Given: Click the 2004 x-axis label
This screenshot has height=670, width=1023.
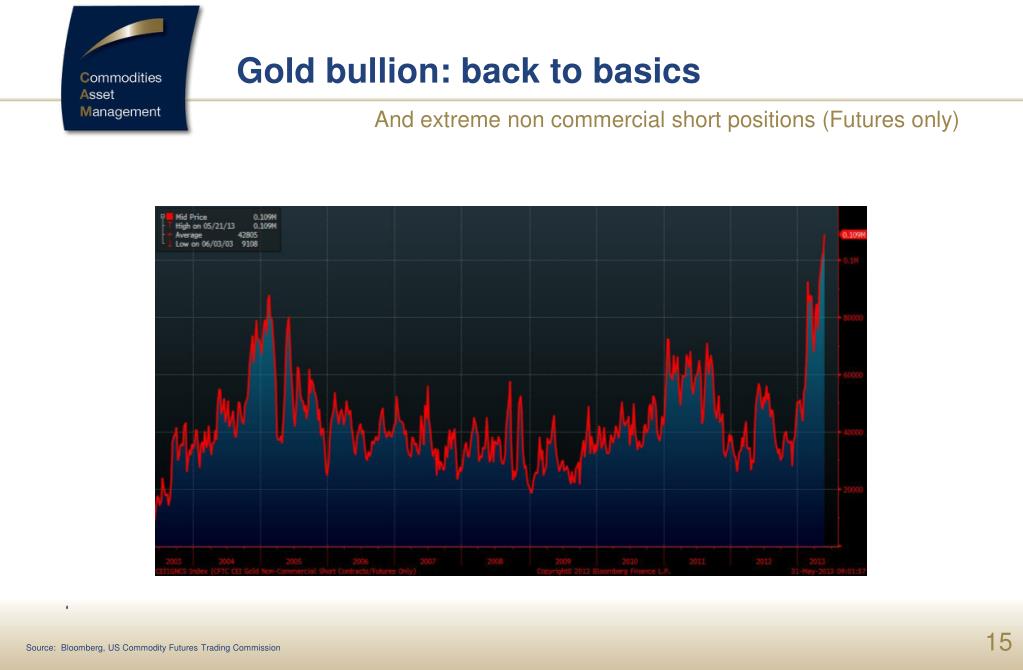Looking at the screenshot, I should (226, 561).
